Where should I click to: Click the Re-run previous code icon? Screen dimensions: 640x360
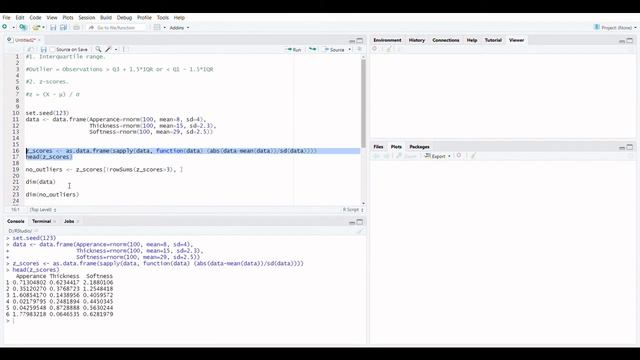click(312, 49)
